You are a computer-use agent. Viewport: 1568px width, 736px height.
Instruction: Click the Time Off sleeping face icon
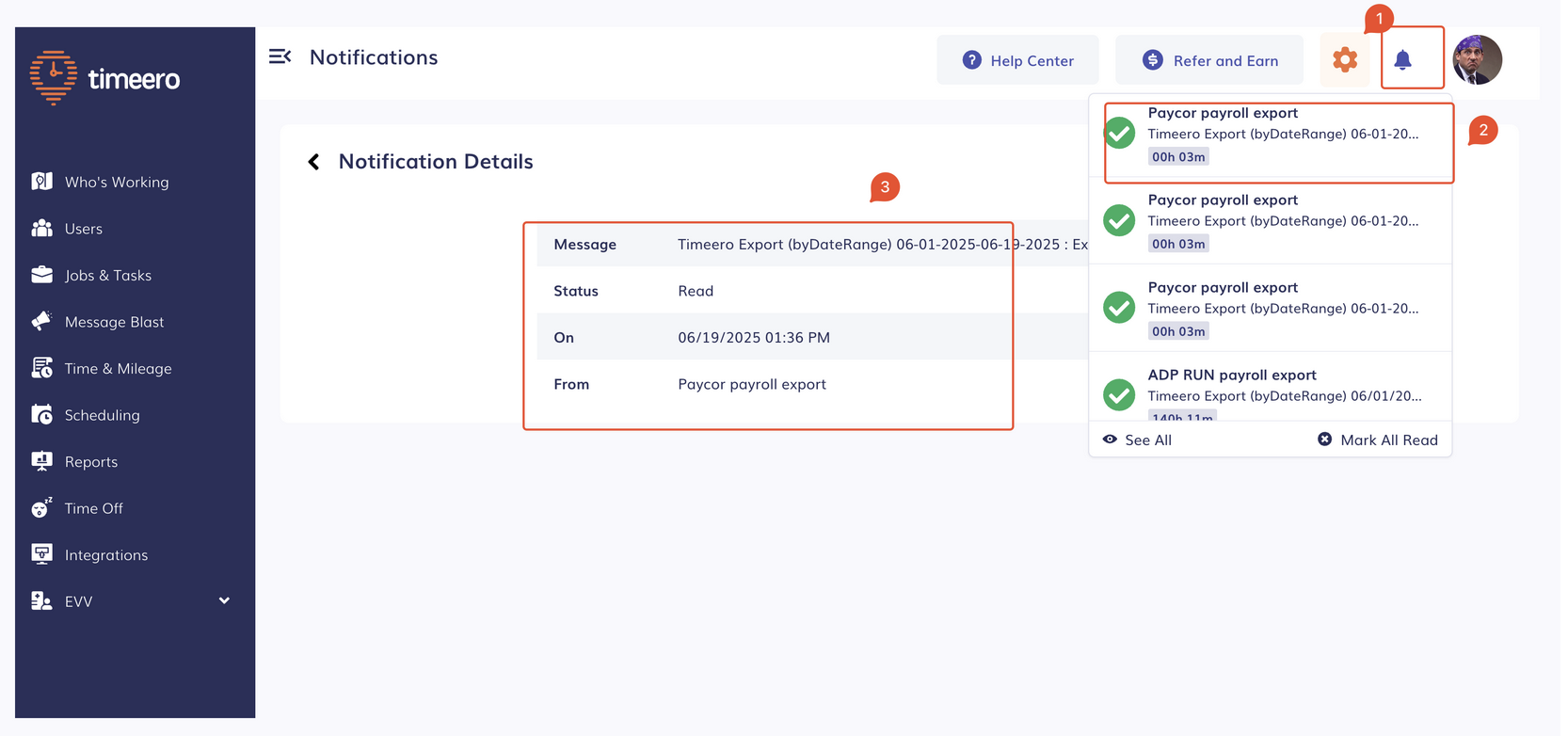click(x=41, y=507)
